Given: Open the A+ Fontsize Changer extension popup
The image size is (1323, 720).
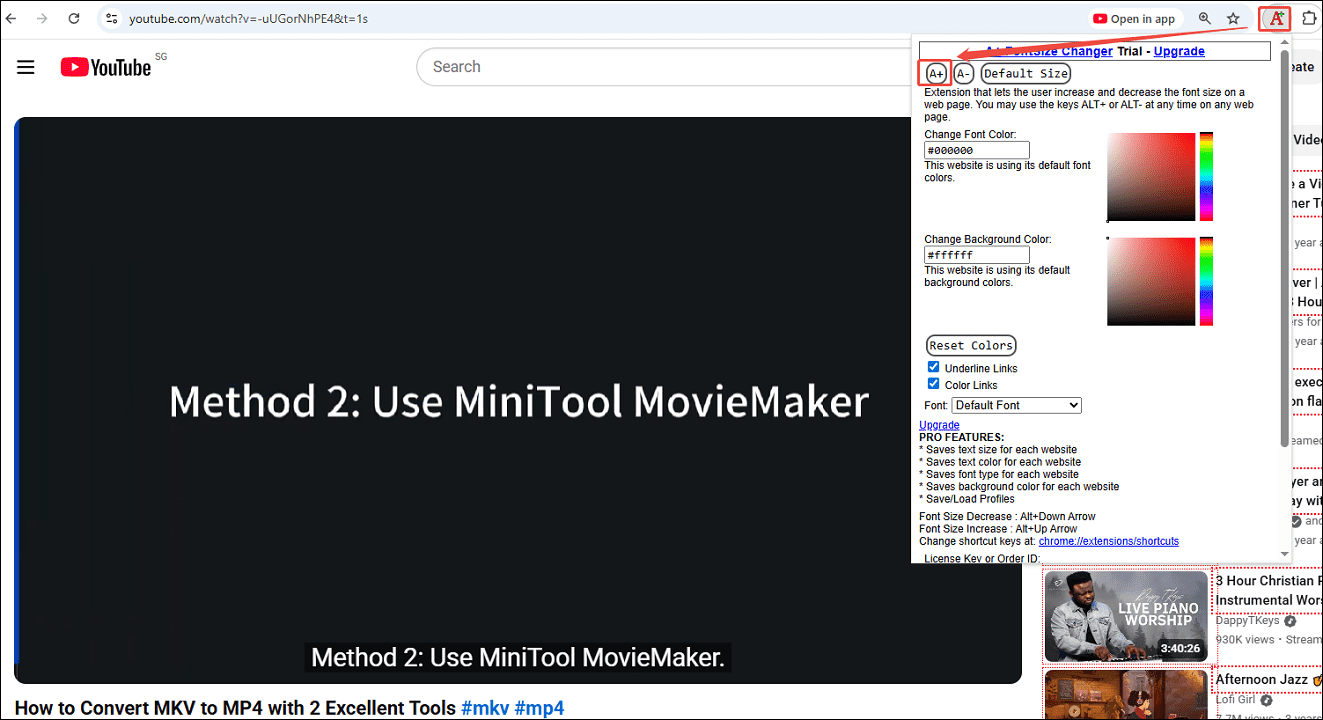Looking at the screenshot, I should tap(1274, 18).
